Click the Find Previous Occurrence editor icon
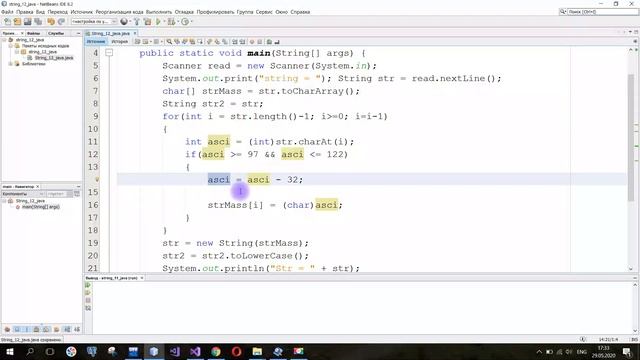Viewport: 640px width, 360px height. (x=177, y=42)
